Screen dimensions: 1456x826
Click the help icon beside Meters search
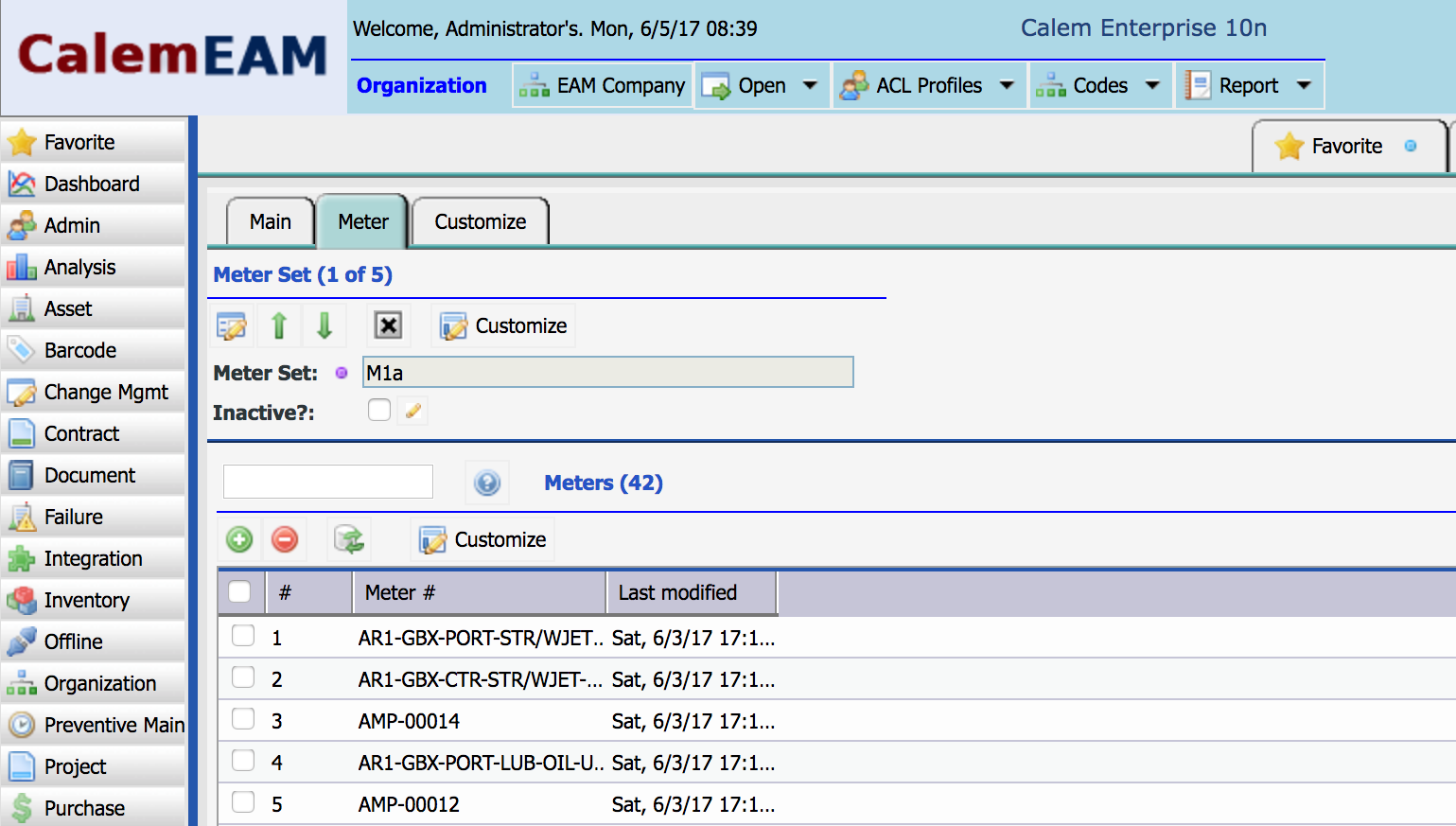pyautogui.click(x=487, y=483)
